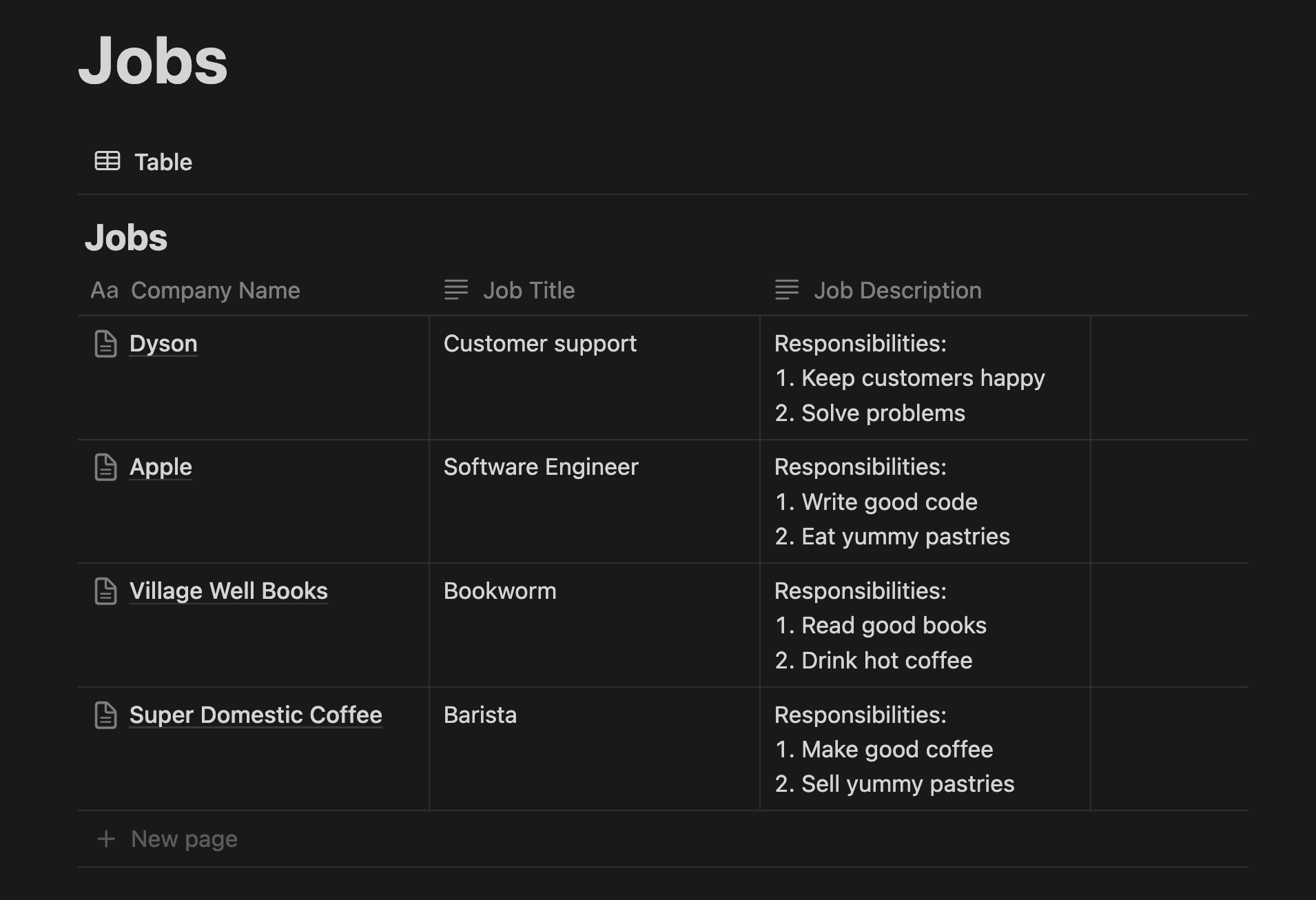Click the 'Solve problems' line

pos(870,413)
